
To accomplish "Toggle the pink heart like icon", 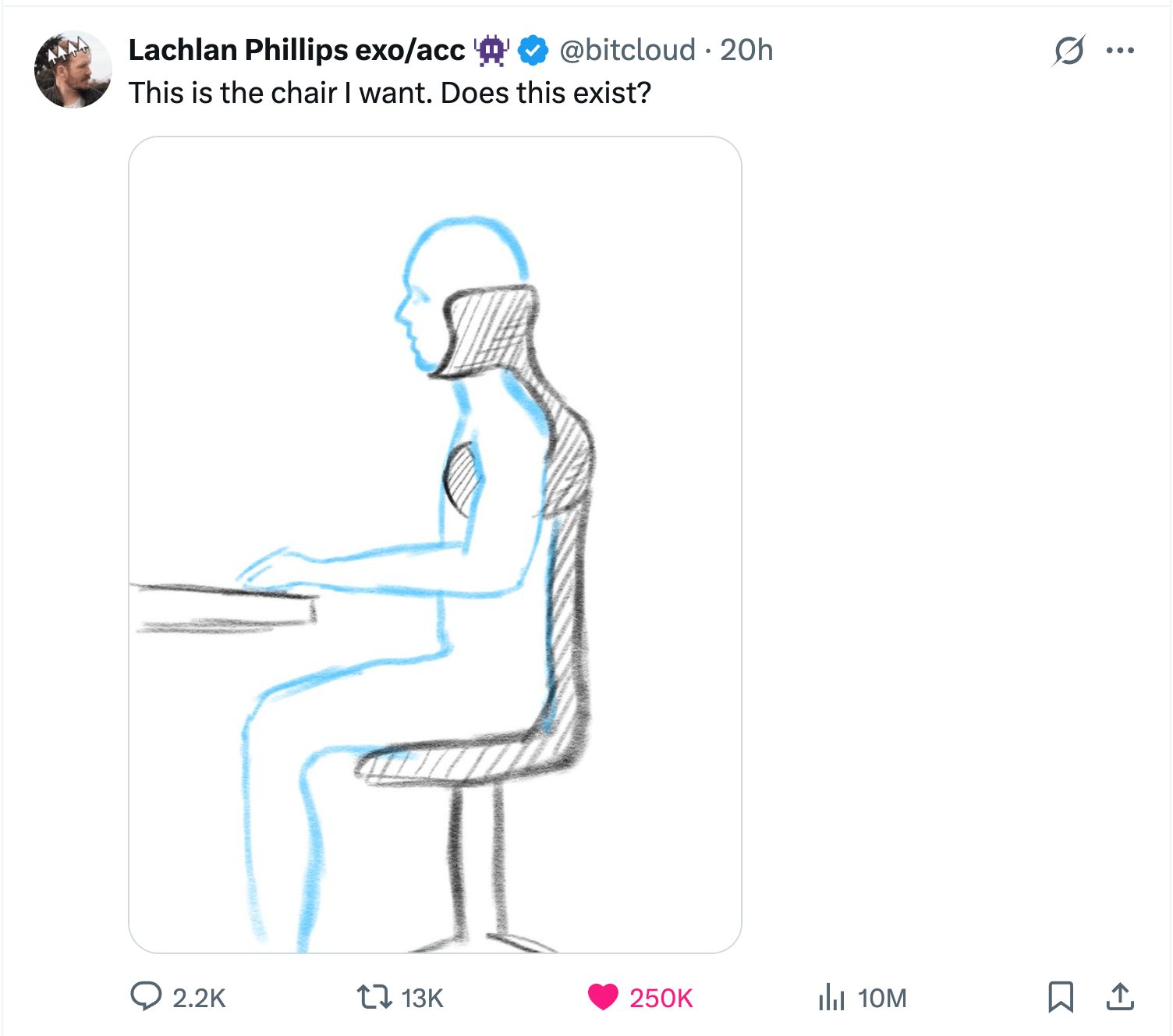I will tap(603, 997).
